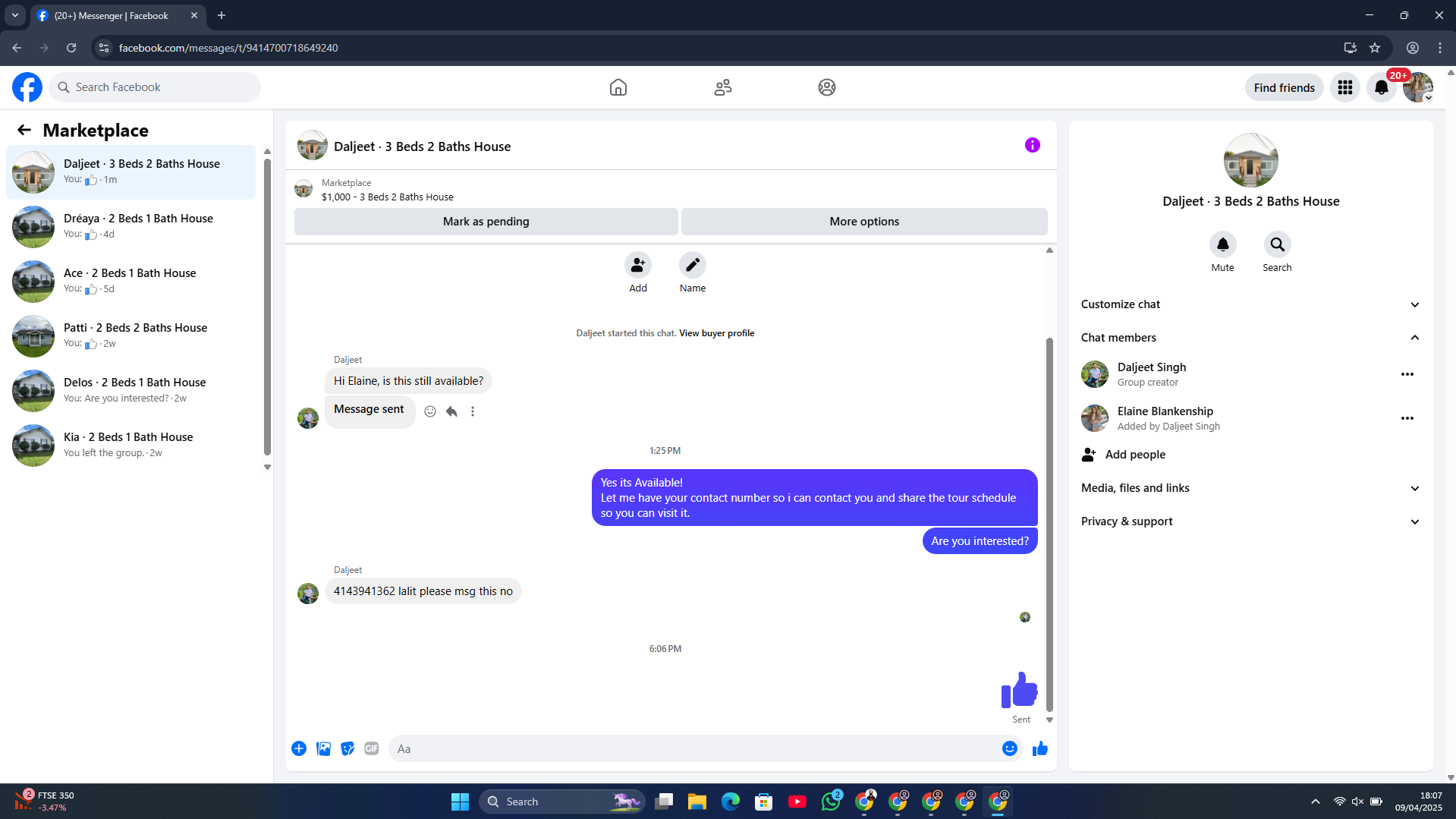This screenshot has width=1456, height=819.
Task: Open the Friends icon in top navigation
Action: pos(723,87)
